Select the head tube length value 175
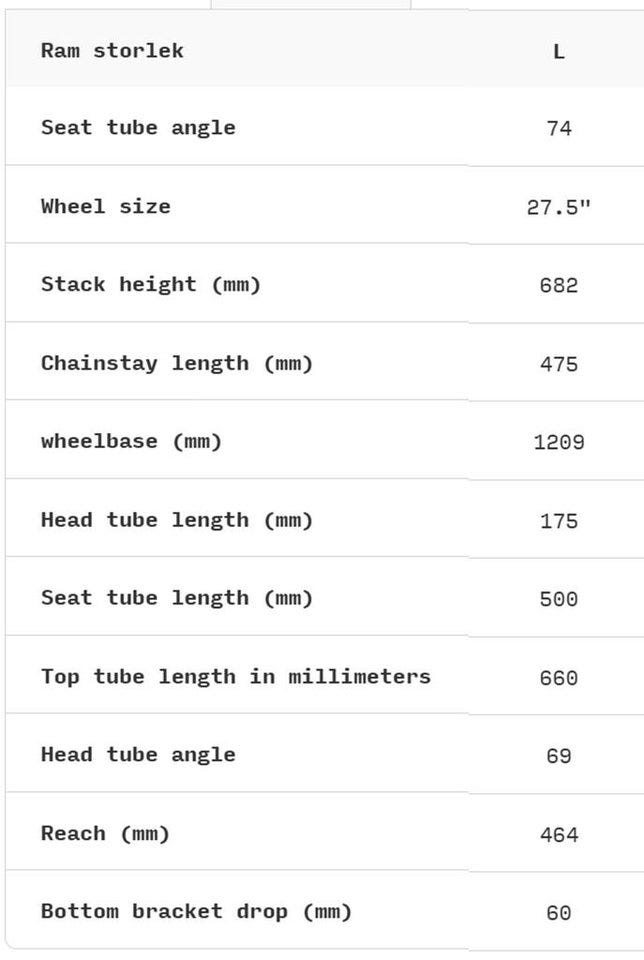Viewport: 644px width, 960px height. 558,521
